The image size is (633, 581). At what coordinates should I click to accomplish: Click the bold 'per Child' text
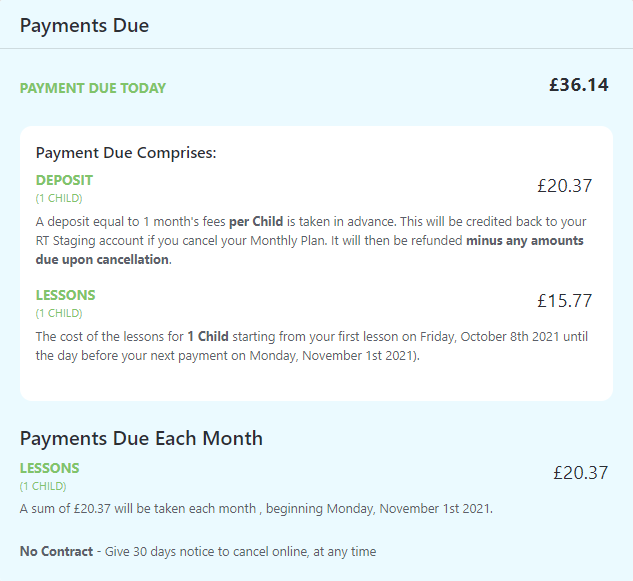coord(256,222)
